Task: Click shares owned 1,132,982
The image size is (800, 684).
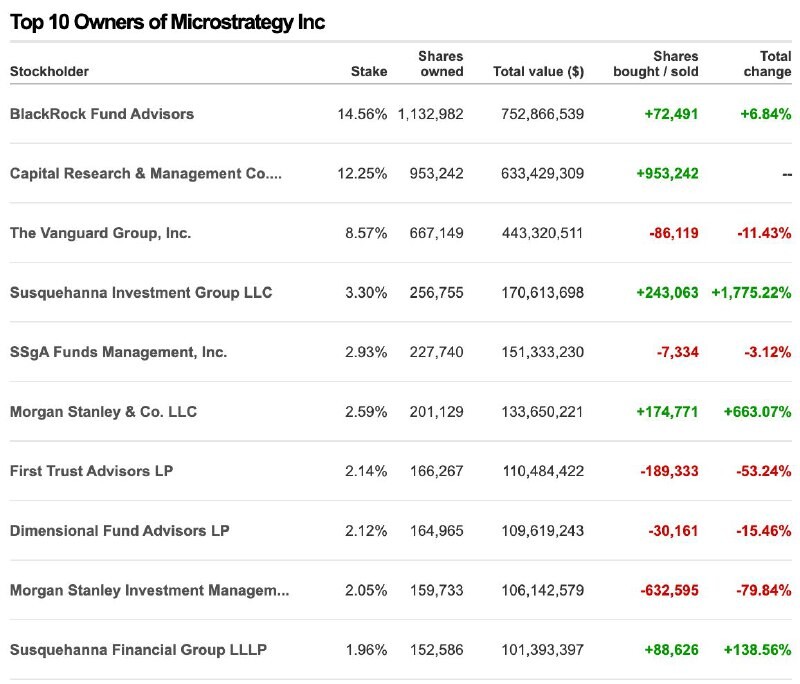Action: (x=431, y=114)
